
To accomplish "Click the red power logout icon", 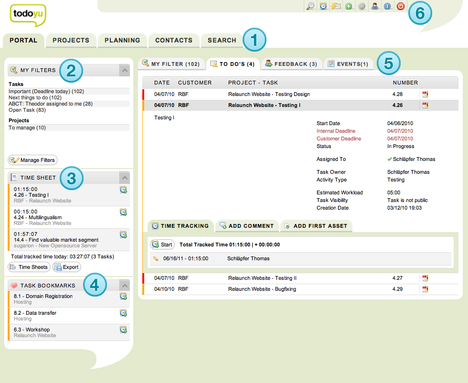I will (400, 6).
